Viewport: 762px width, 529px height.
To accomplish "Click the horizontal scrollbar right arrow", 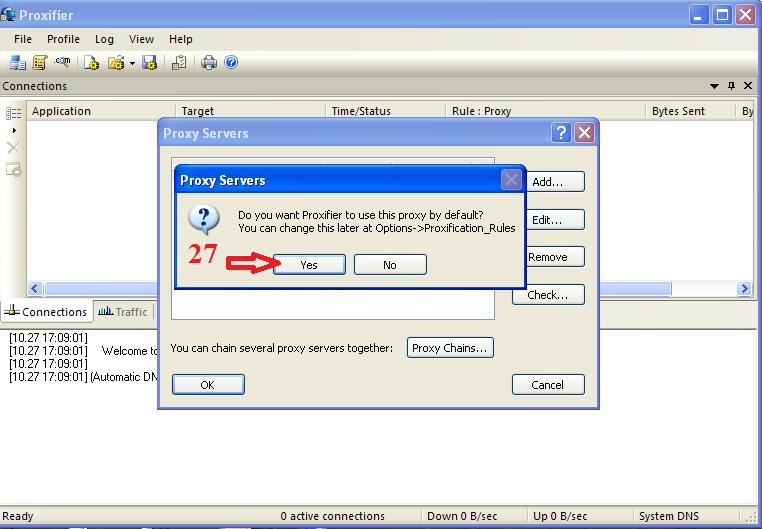I will click(744, 289).
